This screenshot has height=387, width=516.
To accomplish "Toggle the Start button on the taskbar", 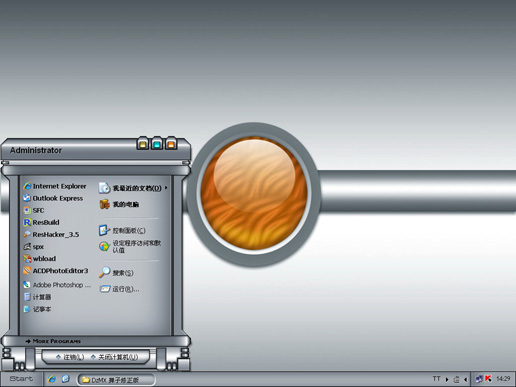I will tap(21, 379).
